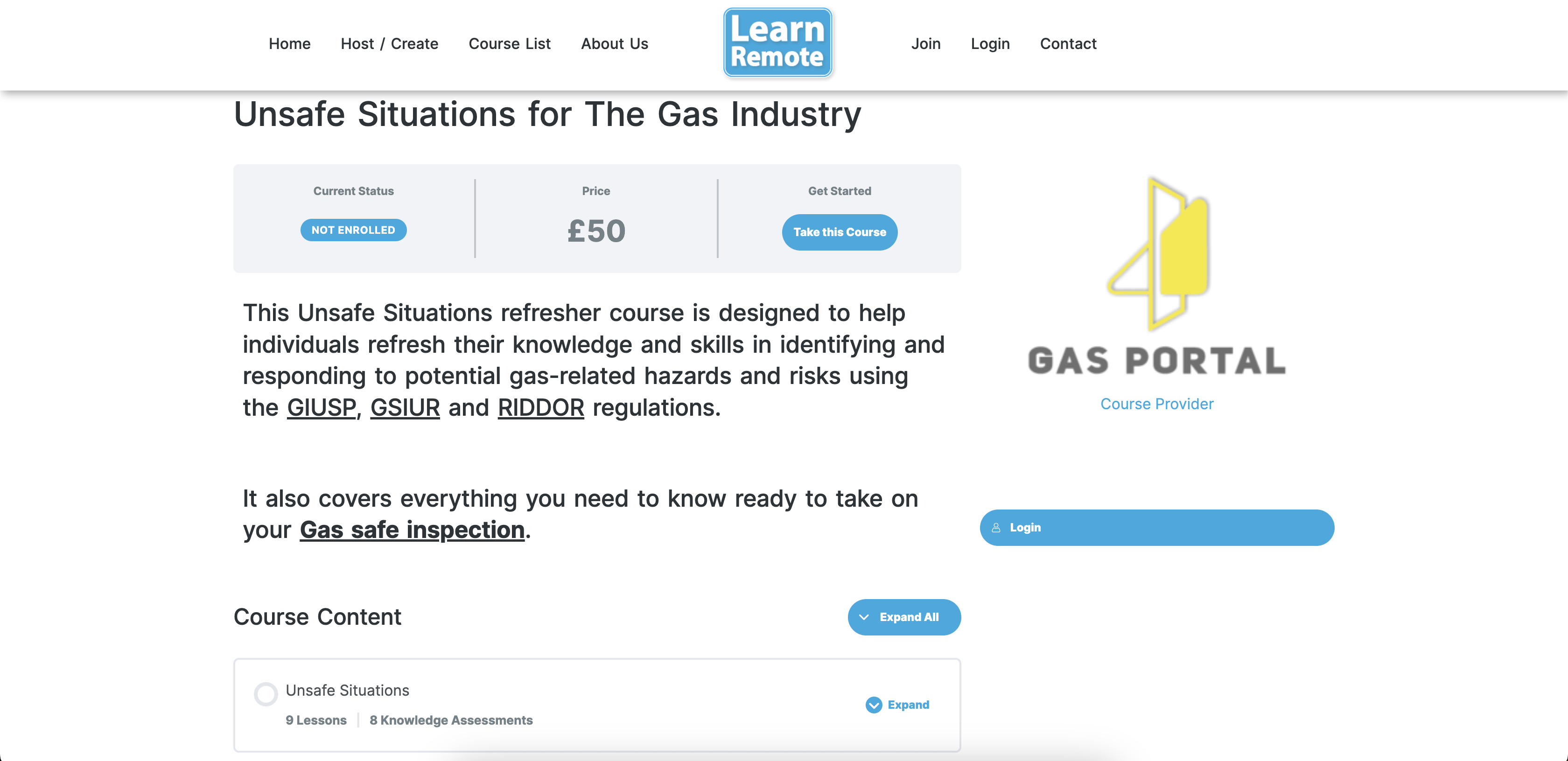
Task: Navigate to About Us
Action: click(614, 44)
